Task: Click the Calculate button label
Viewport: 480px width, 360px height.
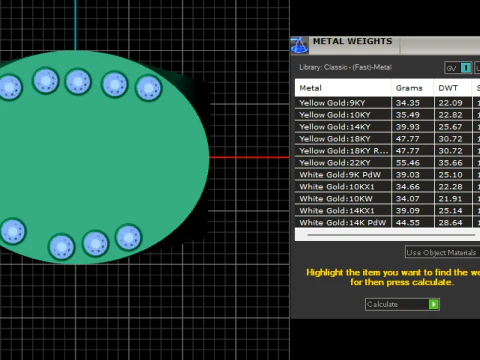Action: [382, 304]
